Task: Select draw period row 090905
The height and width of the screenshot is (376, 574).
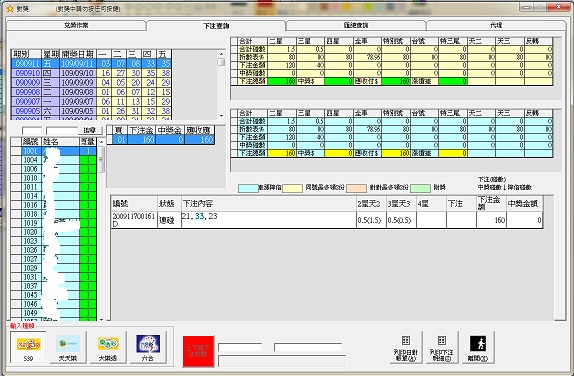Action: point(92,111)
